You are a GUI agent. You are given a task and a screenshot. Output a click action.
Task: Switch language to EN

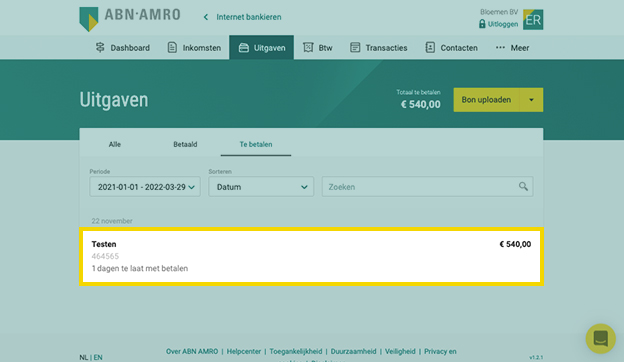[98, 357]
